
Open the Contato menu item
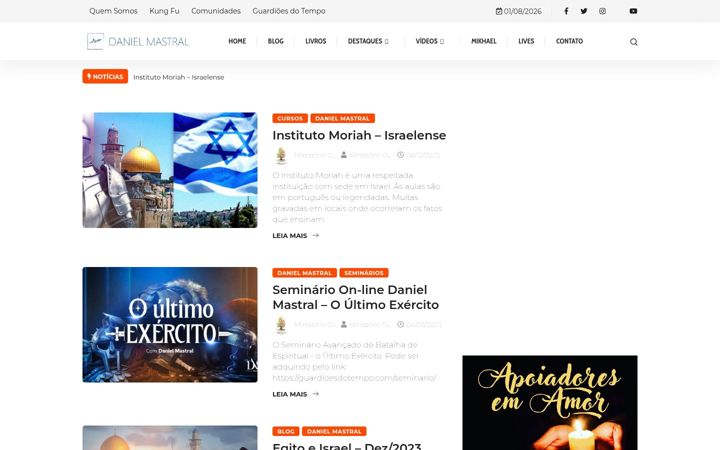tap(569, 41)
